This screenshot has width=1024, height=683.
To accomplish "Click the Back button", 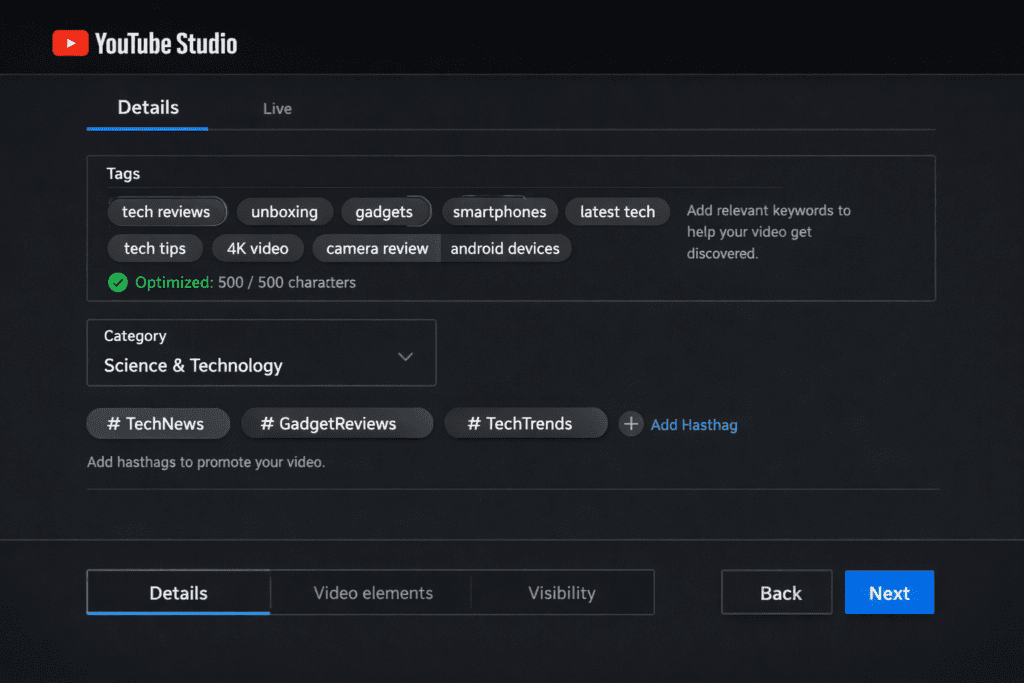I will click(780, 593).
